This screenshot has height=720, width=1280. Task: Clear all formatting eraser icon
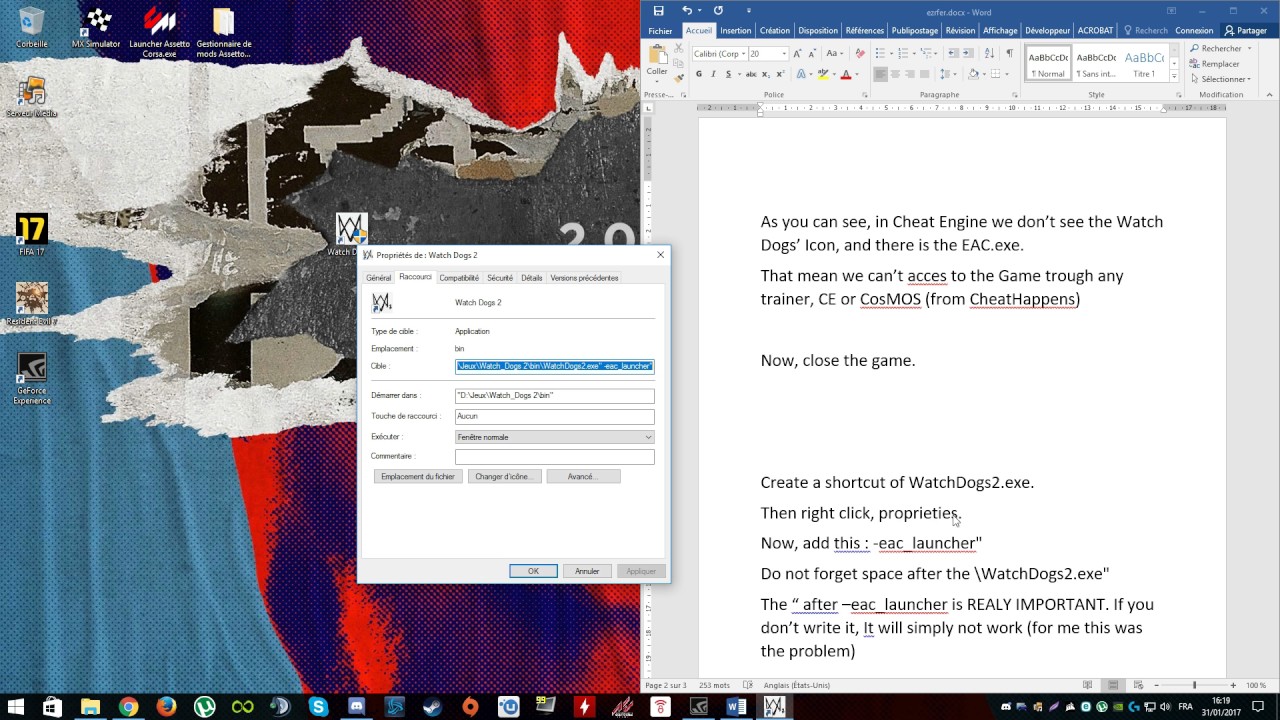click(x=860, y=53)
